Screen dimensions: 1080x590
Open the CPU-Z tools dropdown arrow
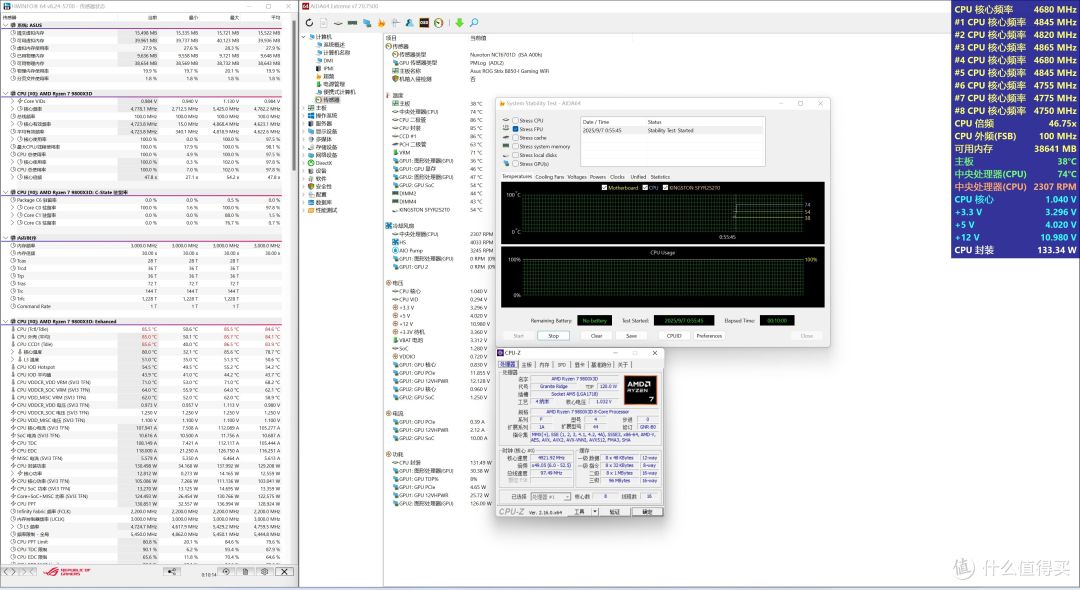[595, 512]
